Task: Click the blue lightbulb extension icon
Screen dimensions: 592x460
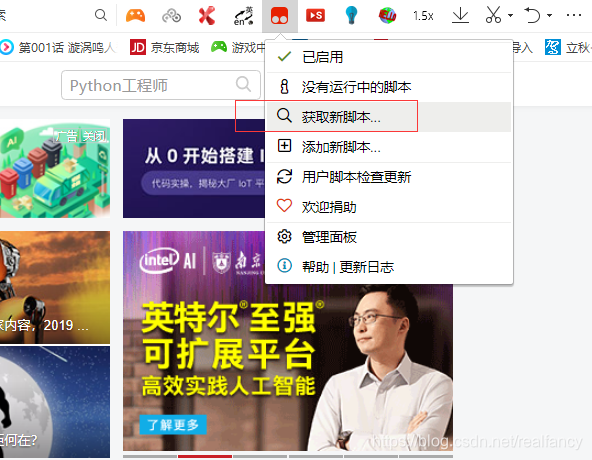Action: tap(351, 15)
